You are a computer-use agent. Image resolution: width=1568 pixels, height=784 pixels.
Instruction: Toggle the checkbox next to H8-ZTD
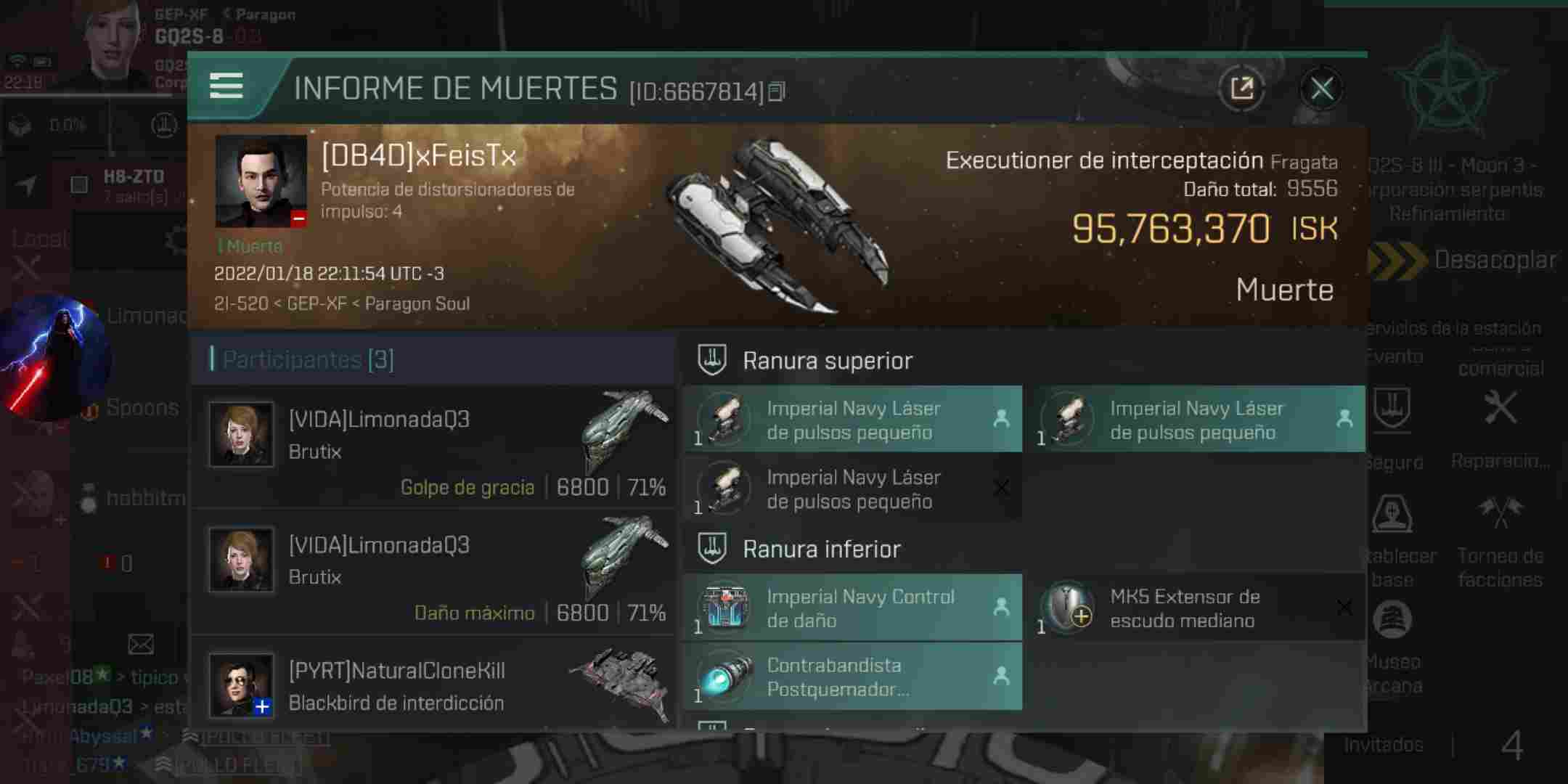(79, 184)
